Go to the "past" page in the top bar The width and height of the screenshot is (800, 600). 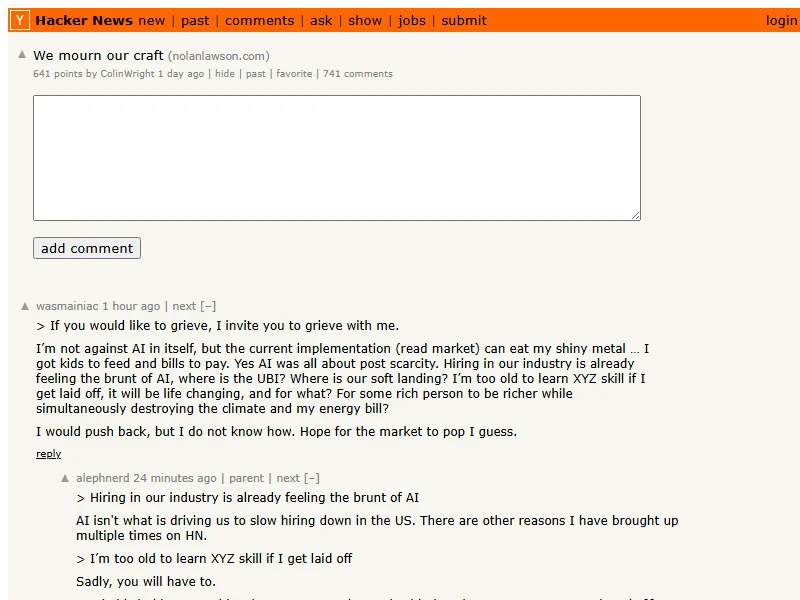(x=195, y=20)
